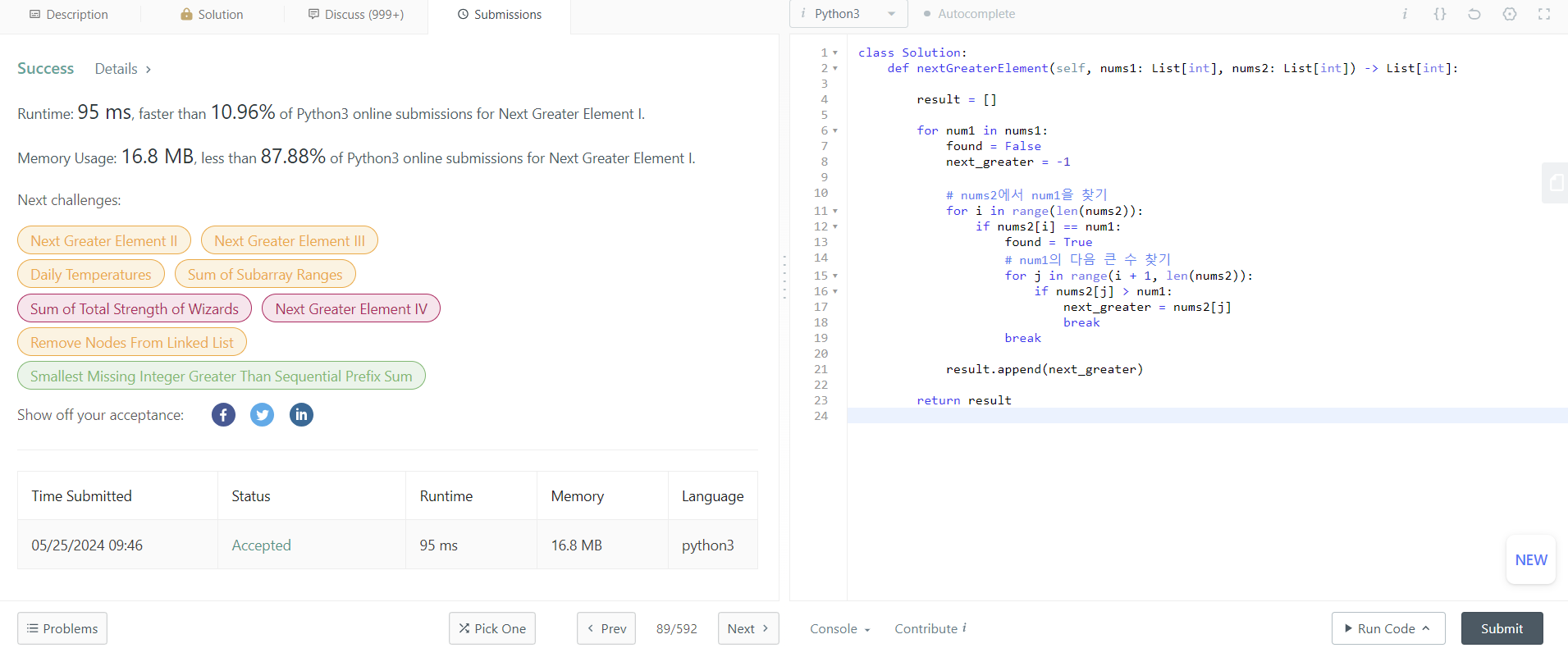Viewport: 1568px width, 648px height.
Task: Collapse code fold at line 1
Action: (835, 52)
